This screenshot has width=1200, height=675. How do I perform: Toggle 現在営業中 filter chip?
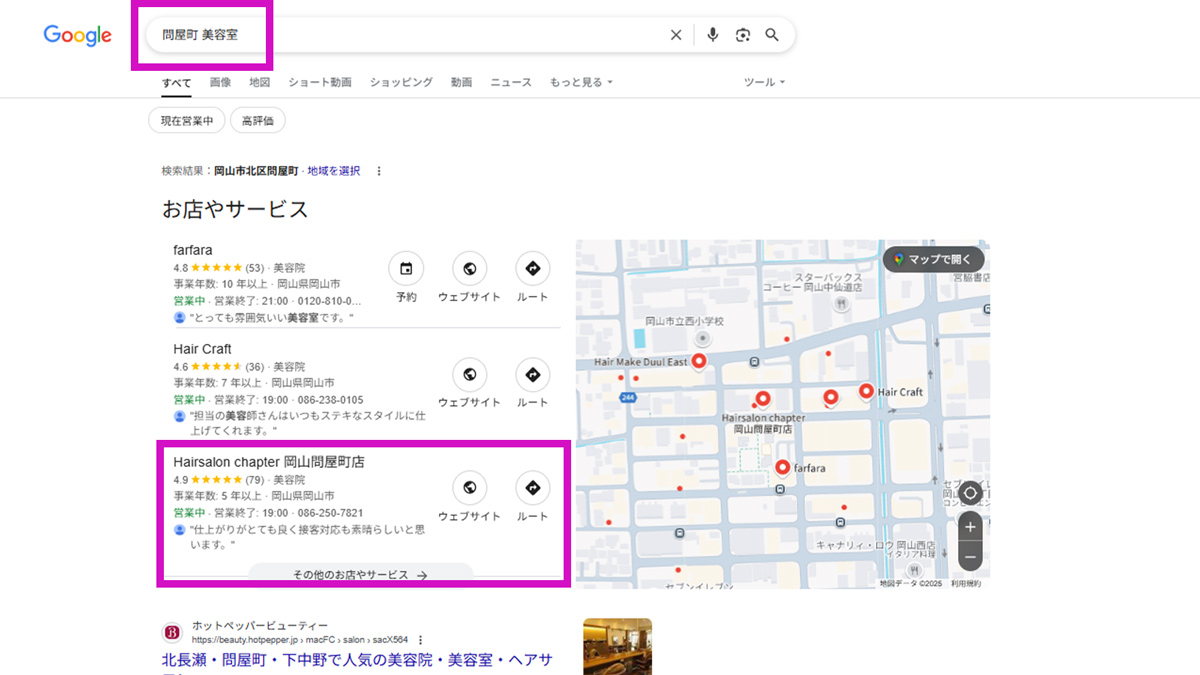click(x=187, y=121)
